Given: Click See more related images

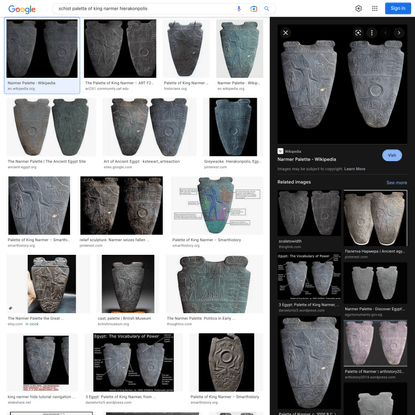Looking at the screenshot, I should (x=397, y=183).
